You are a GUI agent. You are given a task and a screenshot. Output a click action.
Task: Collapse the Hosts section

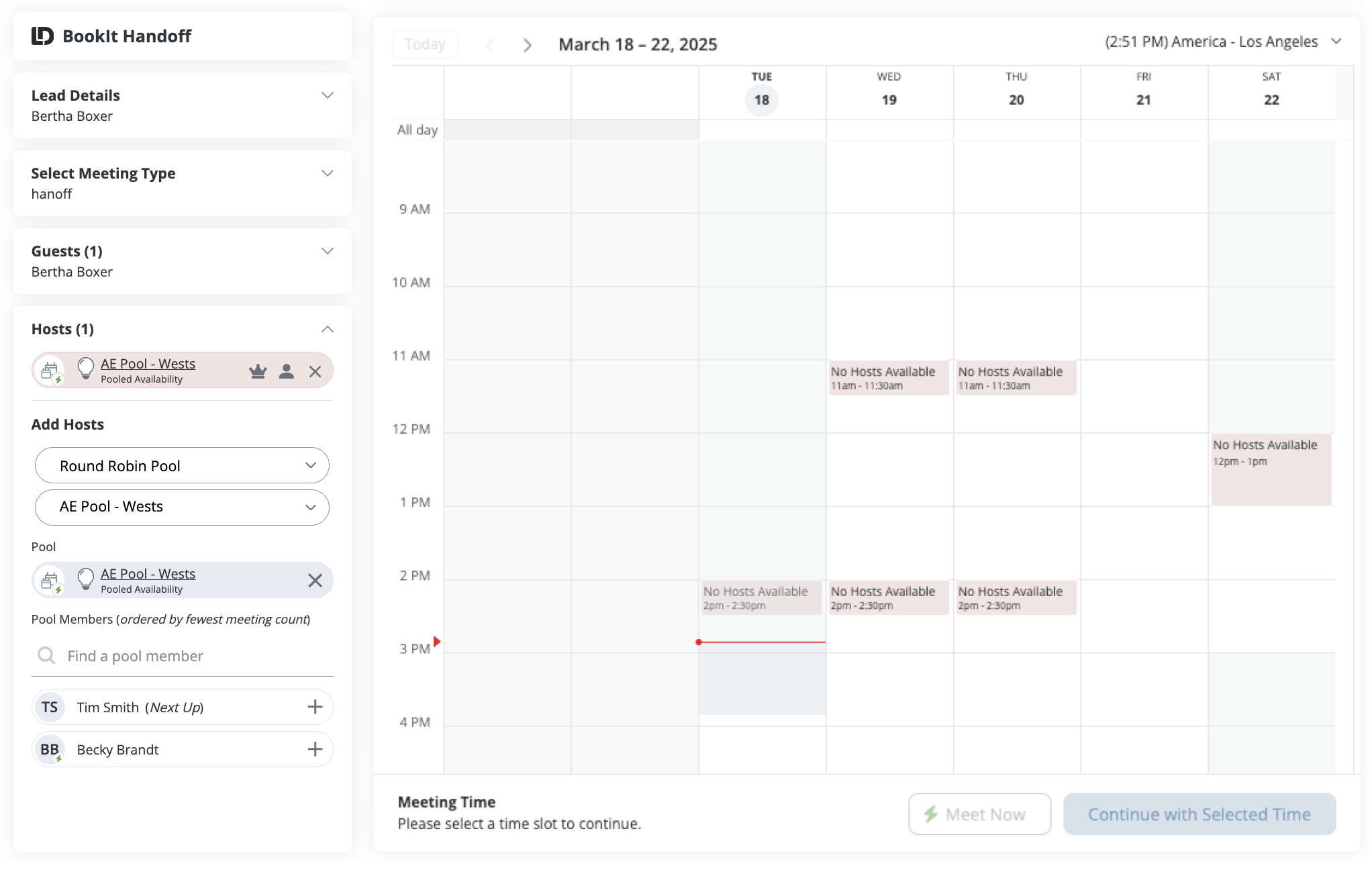327,329
